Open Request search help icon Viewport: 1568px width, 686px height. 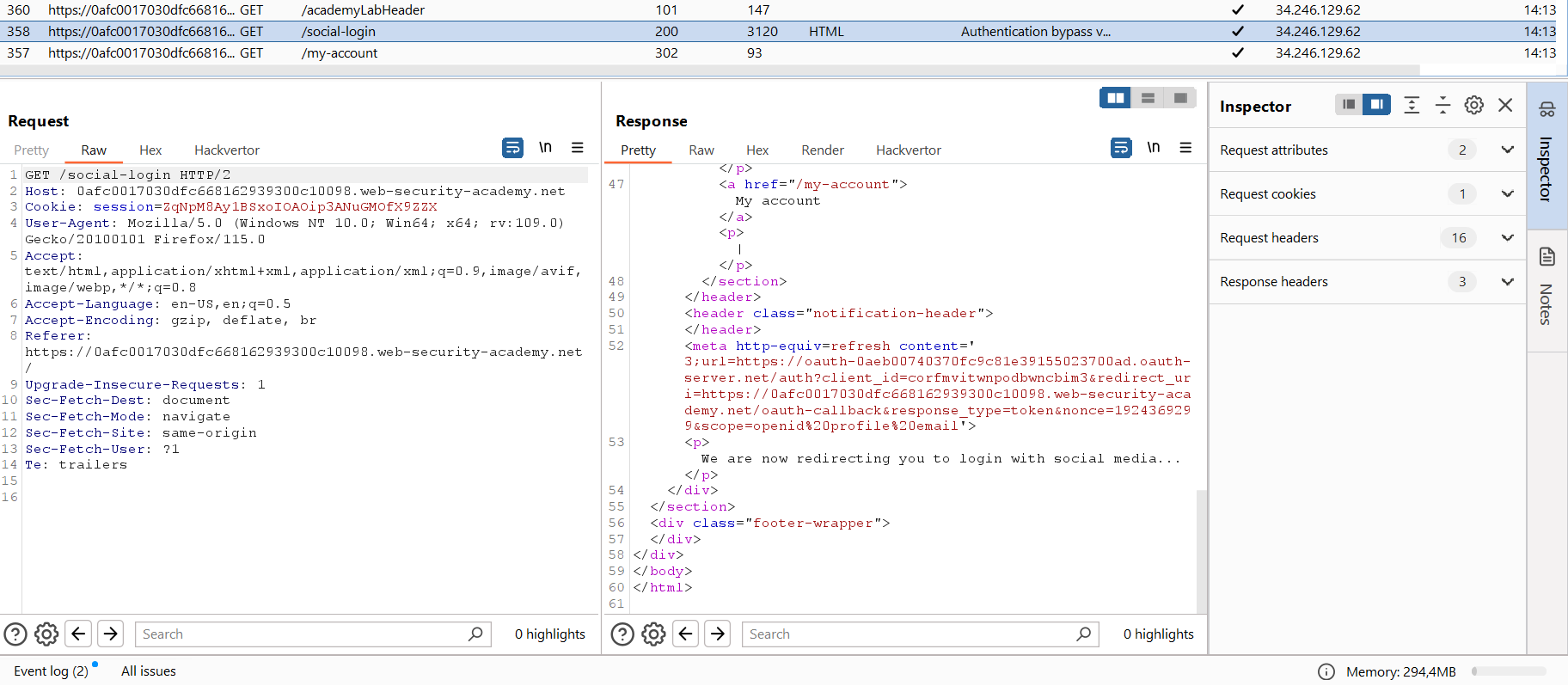point(15,634)
